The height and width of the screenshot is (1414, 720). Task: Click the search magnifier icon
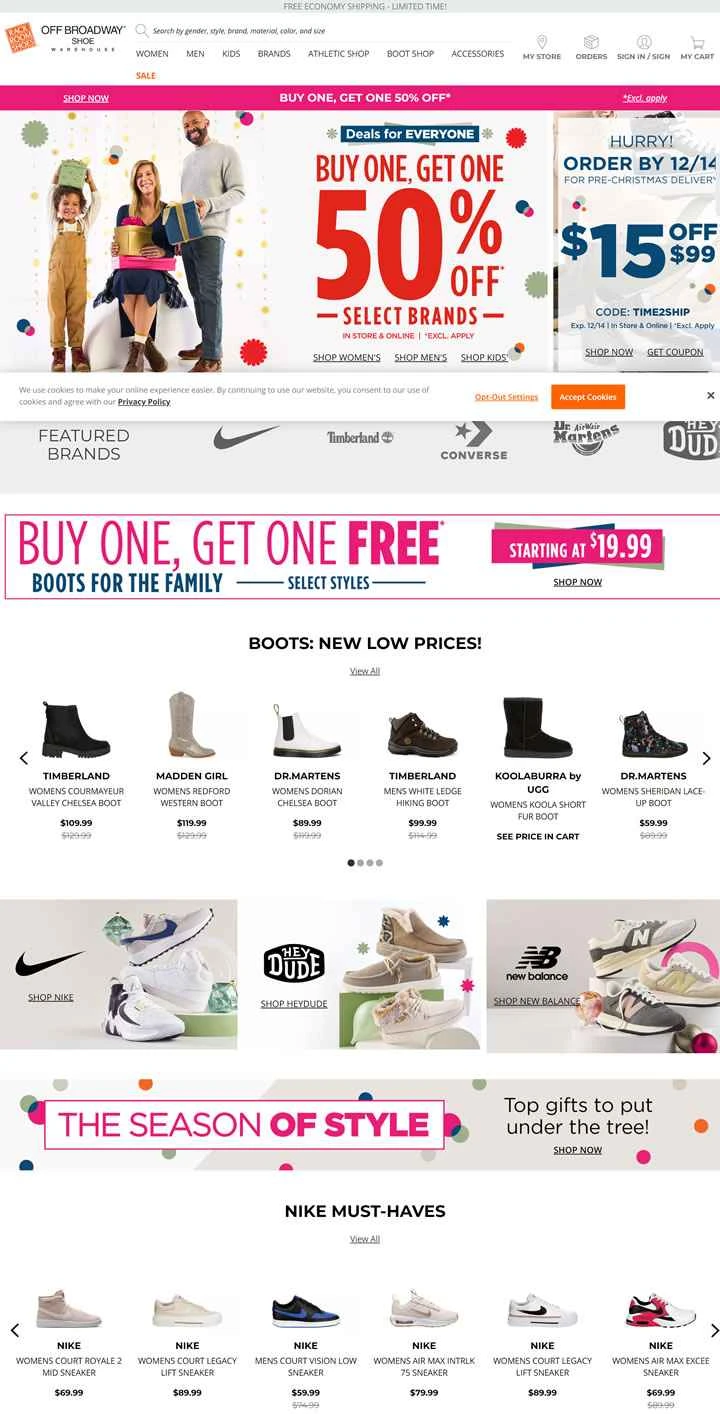(x=142, y=31)
